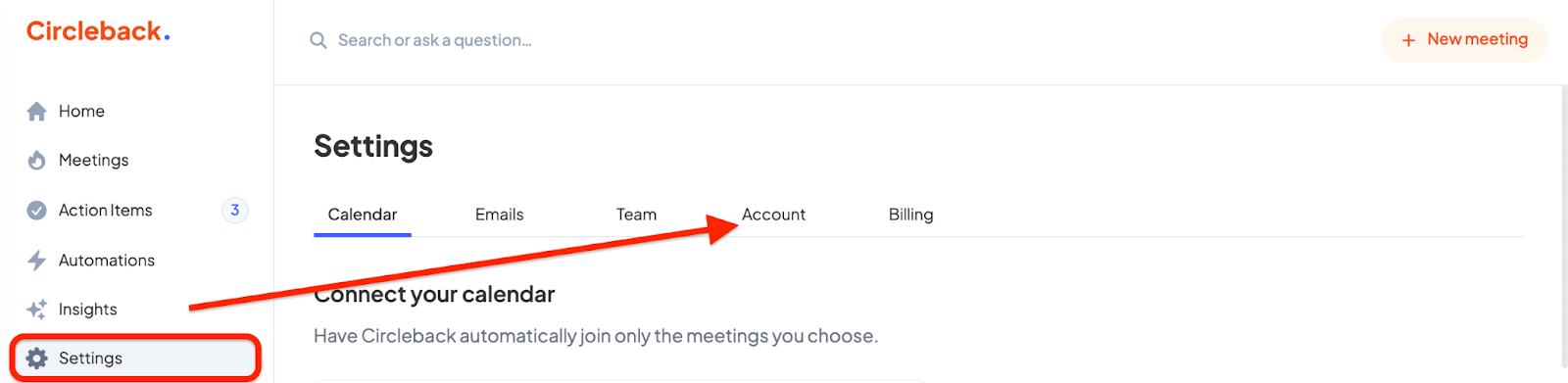1568x383 pixels.
Task: Select the Emails tab
Action: click(499, 215)
